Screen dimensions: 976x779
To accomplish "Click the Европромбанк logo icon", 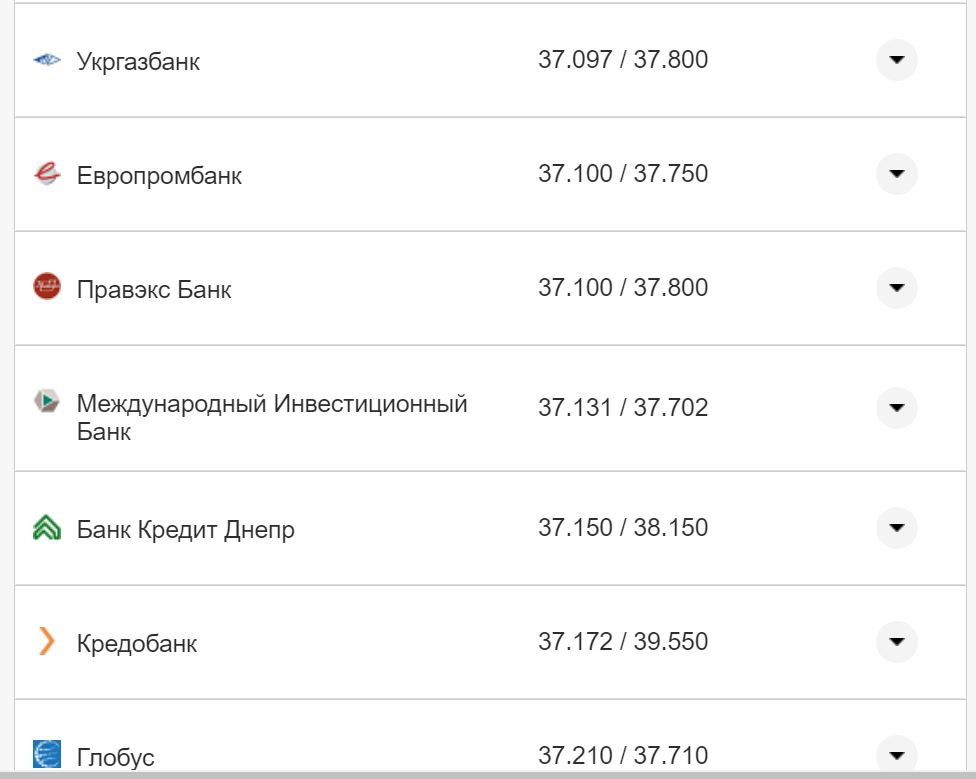I will (44, 173).
